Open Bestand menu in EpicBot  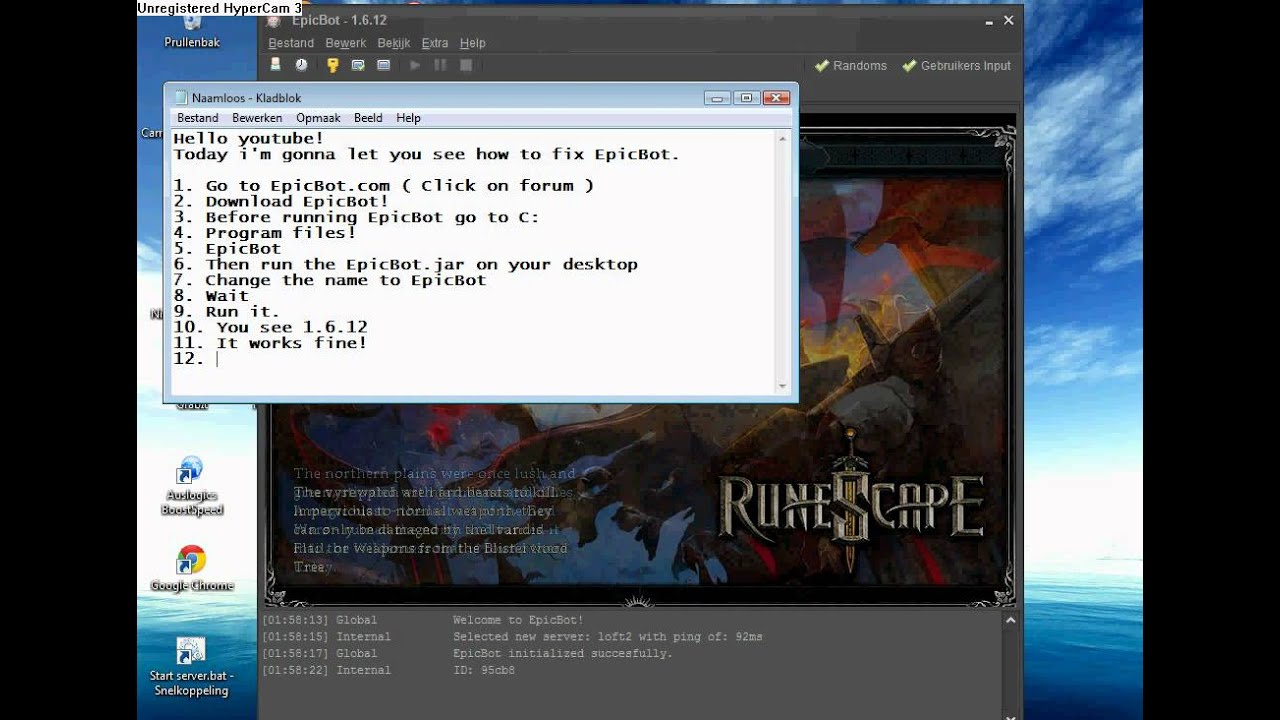coord(291,43)
